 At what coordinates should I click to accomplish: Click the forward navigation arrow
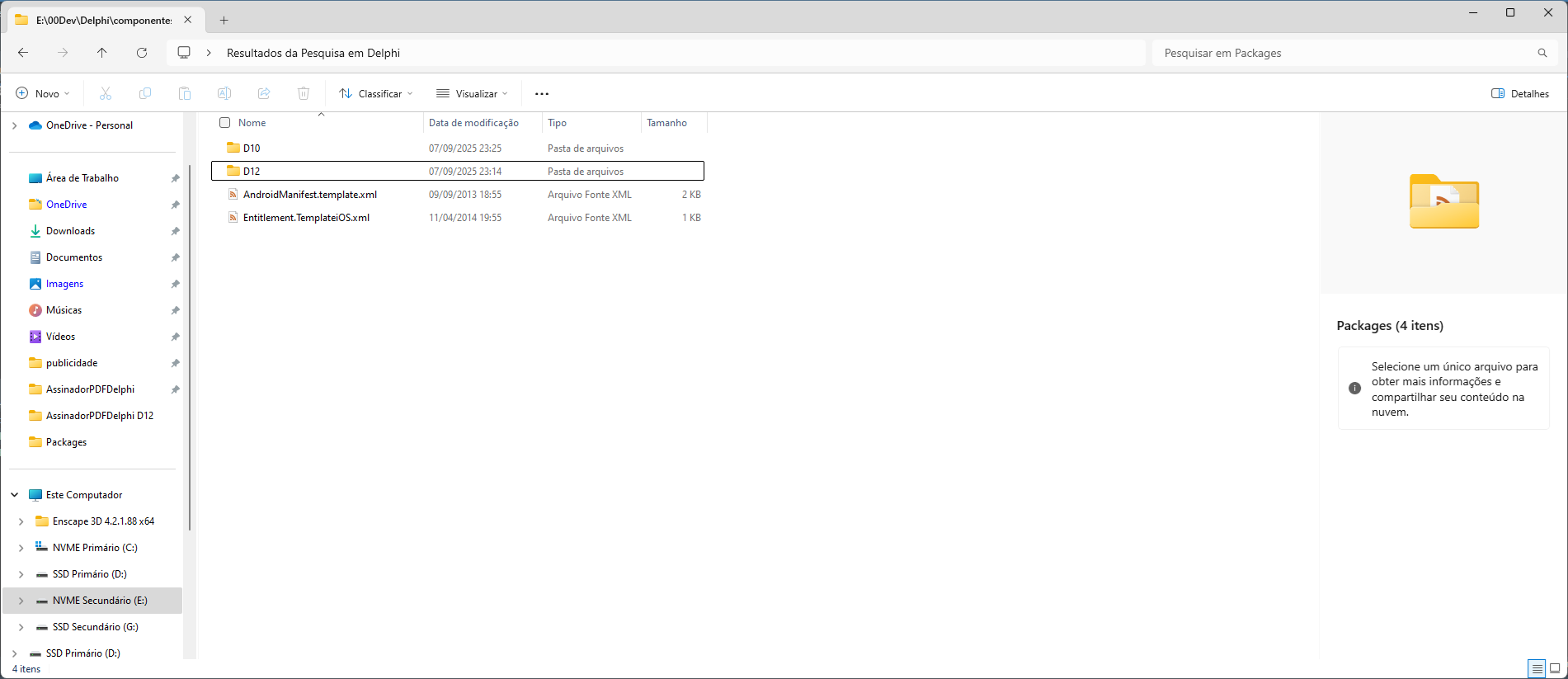[63, 53]
